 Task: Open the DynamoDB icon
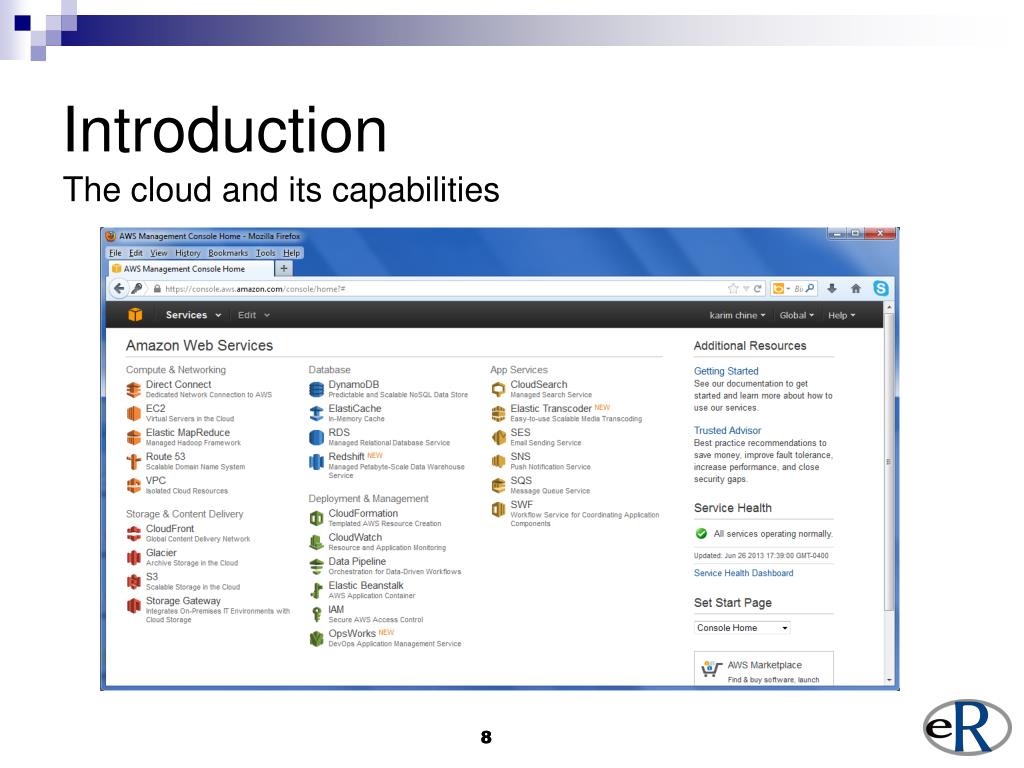(x=316, y=390)
